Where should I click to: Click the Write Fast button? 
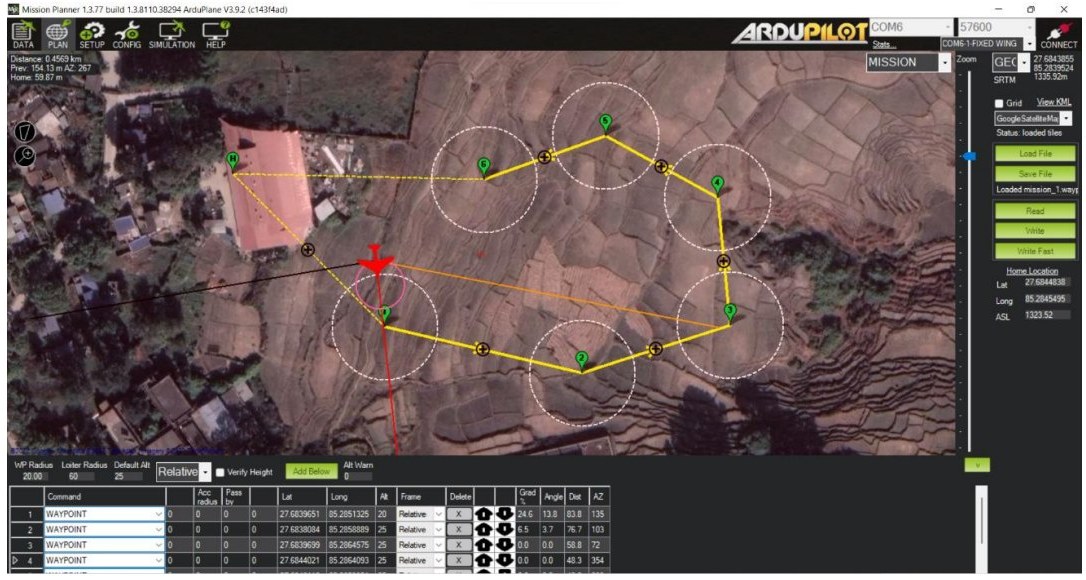pyautogui.click(x=1035, y=251)
